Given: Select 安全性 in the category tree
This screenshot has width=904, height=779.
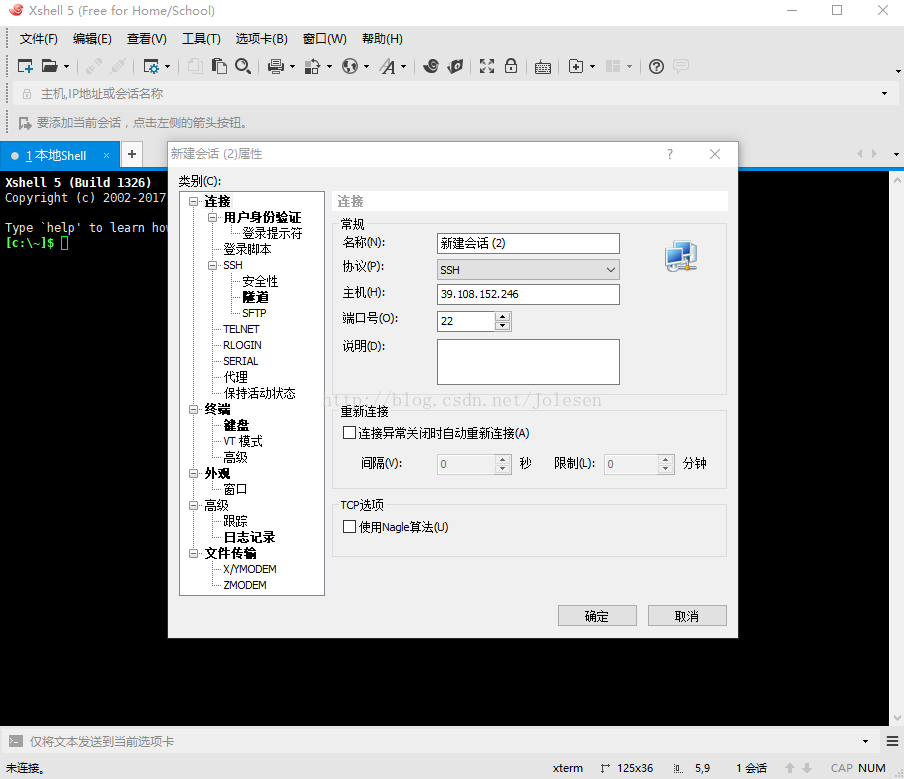Looking at the screenshot, I should point(260,281).
